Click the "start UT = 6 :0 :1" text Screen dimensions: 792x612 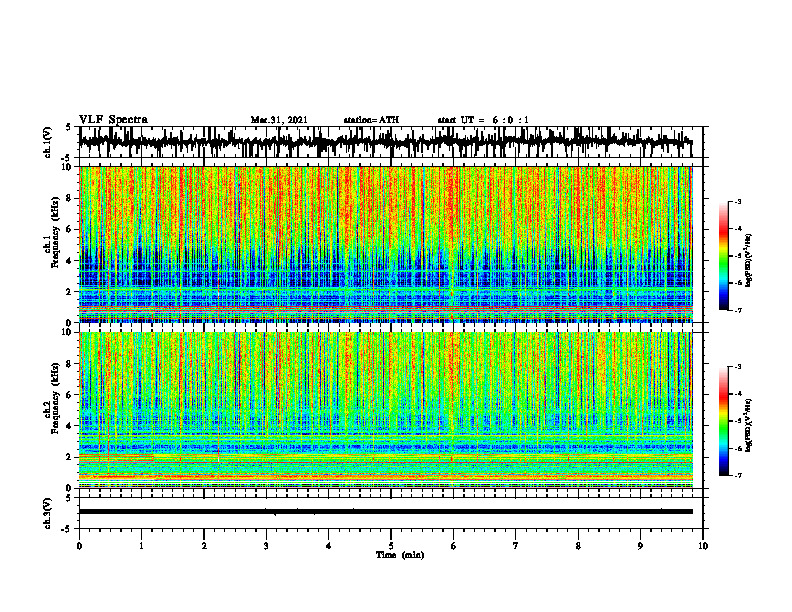click(x=483, y=120)
